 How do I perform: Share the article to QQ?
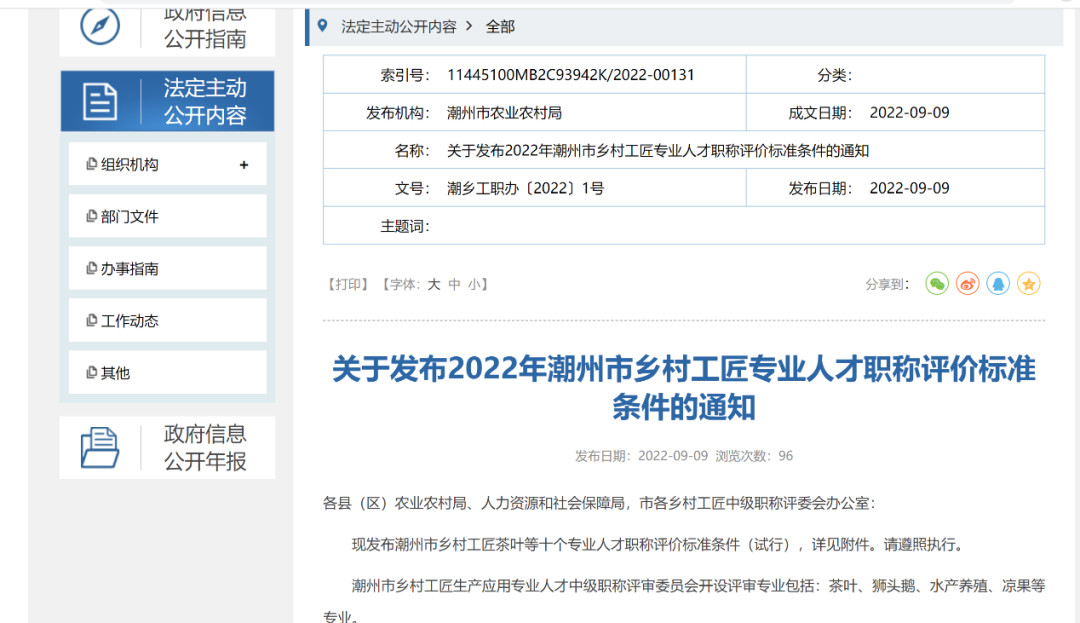click(x=997, y=284)
